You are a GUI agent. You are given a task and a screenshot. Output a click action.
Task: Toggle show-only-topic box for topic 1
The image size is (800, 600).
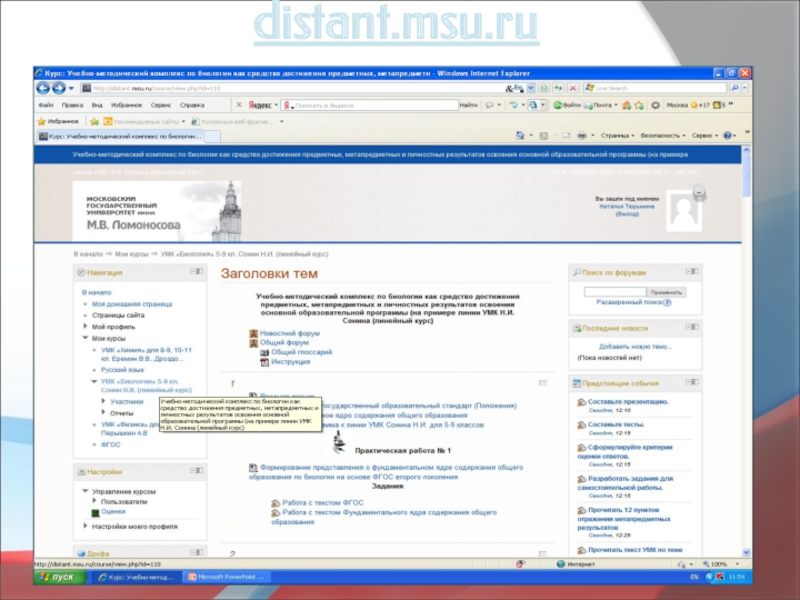point(542,383)
